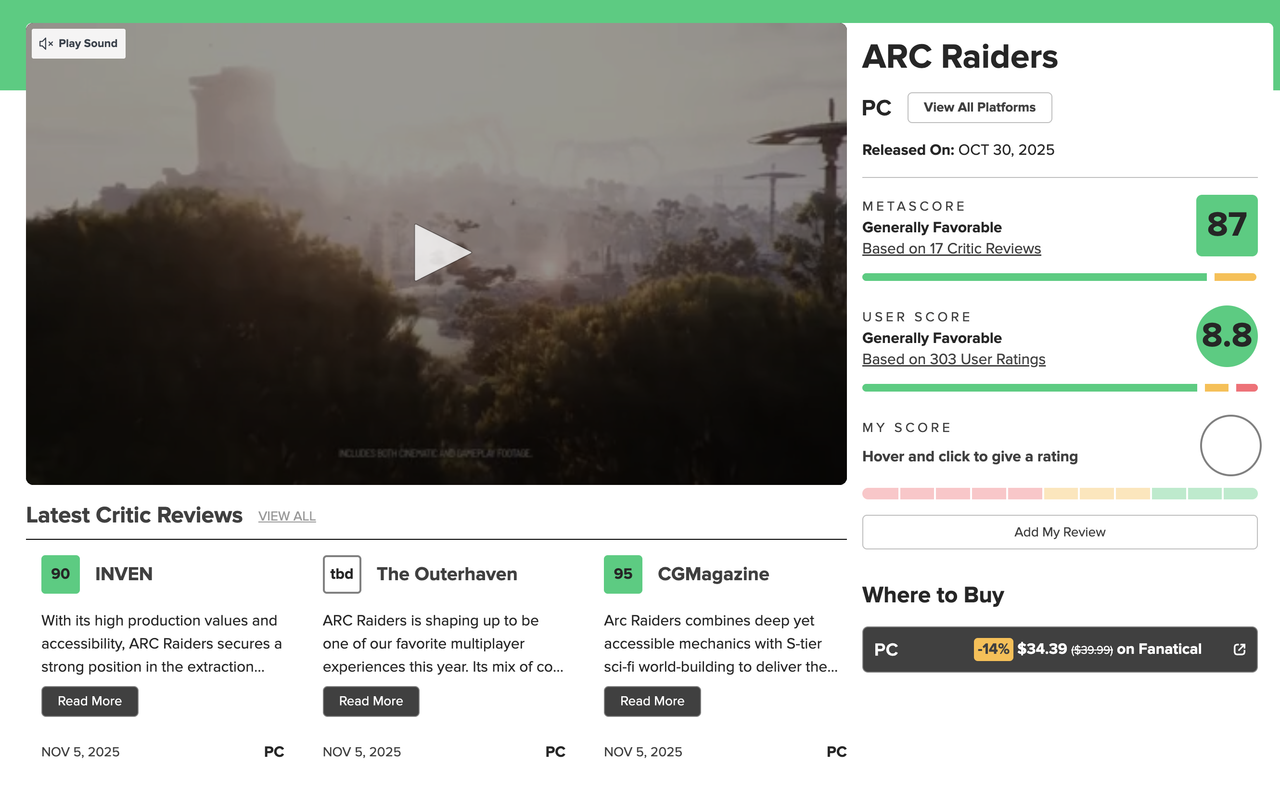Viewport: 1280px width, 788px height.
Task: Read More of INVEN review
Action: click(x=90, y=701)
